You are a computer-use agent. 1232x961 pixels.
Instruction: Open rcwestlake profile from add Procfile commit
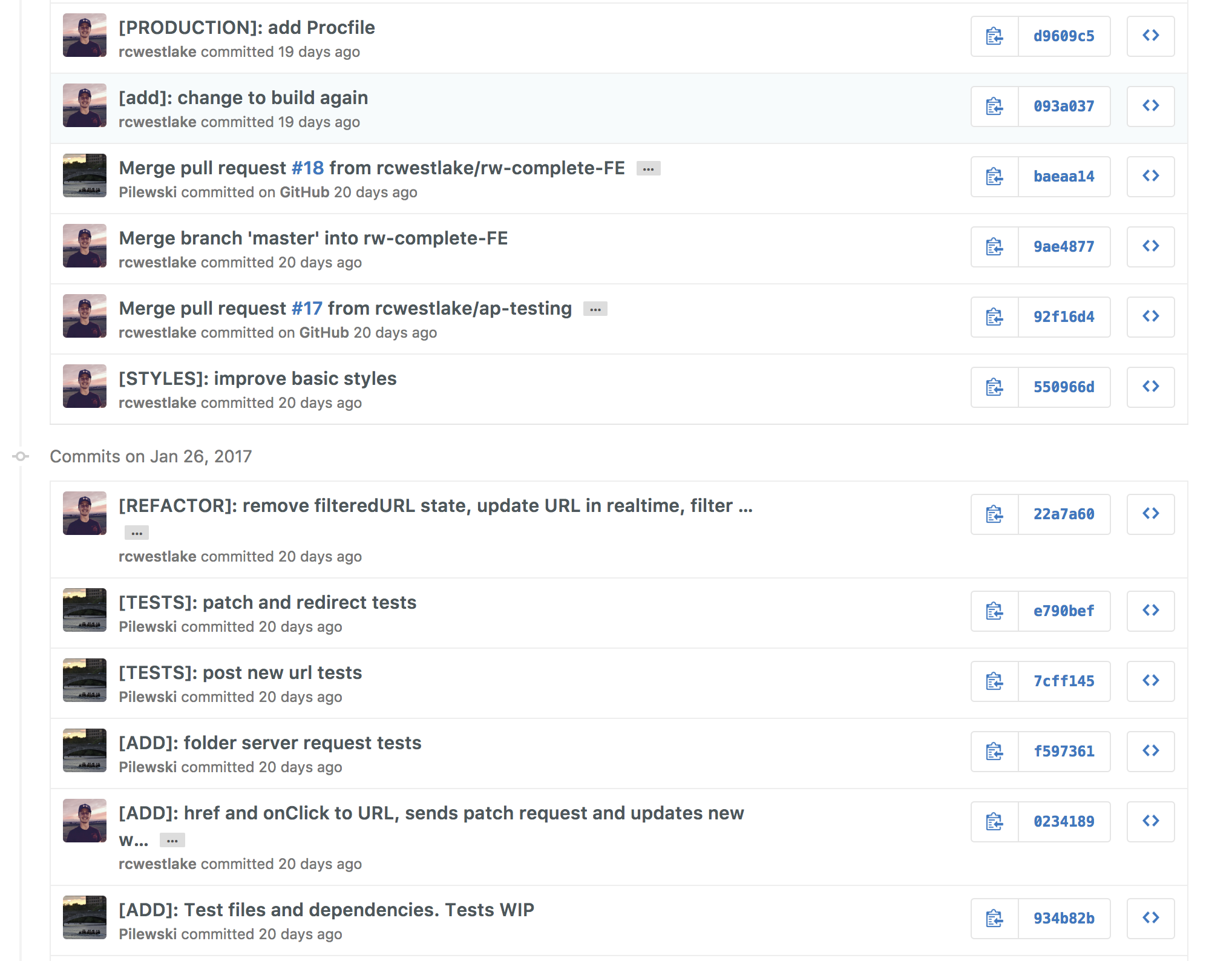coord(157,52)
